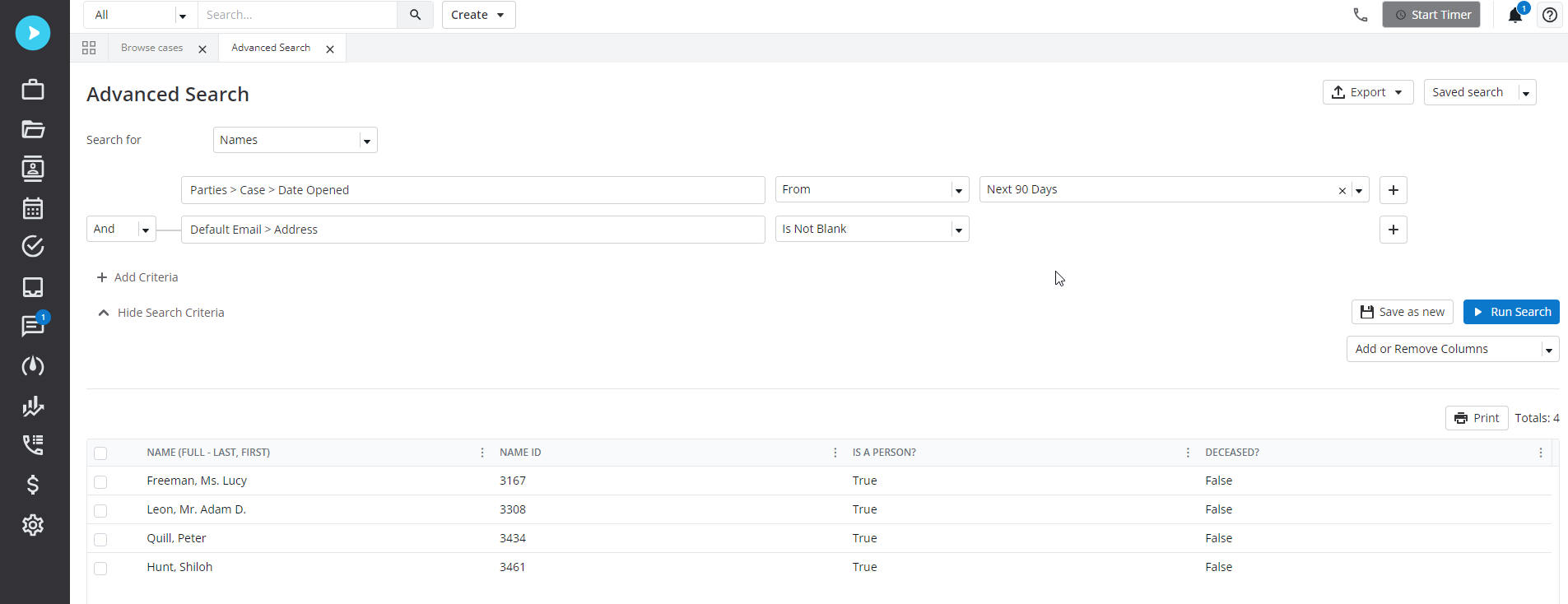Open Name column options menu
Viewport: 1568px width, 604px height.
tap(482, 453)
